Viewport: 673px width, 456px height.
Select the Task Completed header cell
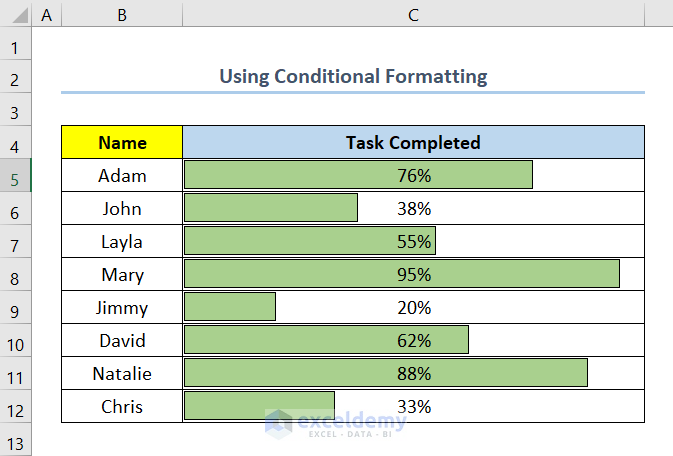tap(413, 142)
